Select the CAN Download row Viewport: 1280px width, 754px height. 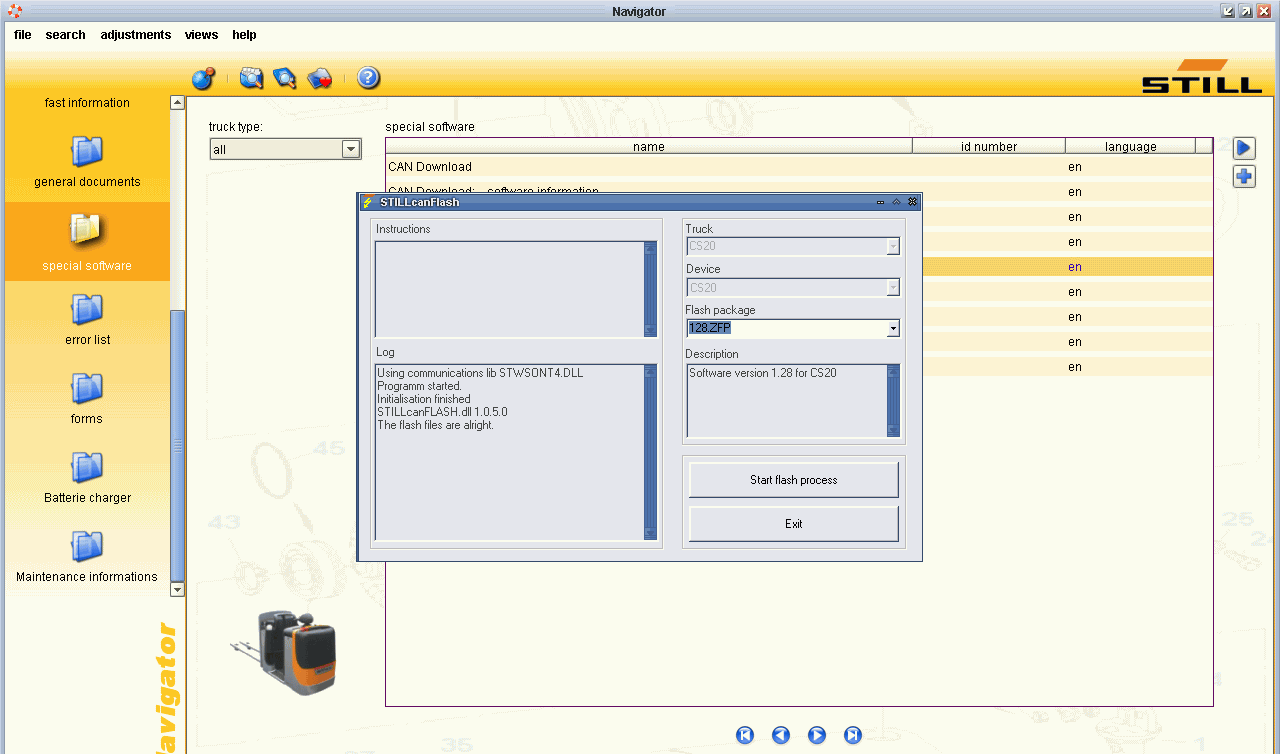tap(799, 167)
